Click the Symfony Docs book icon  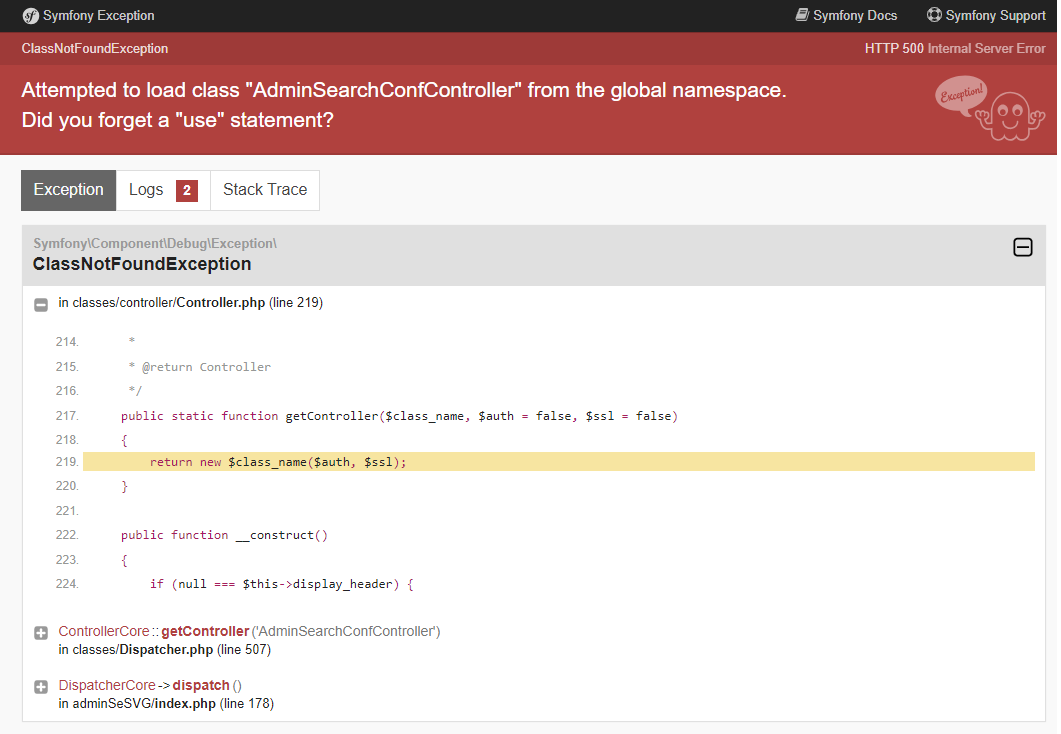(802, 15)
